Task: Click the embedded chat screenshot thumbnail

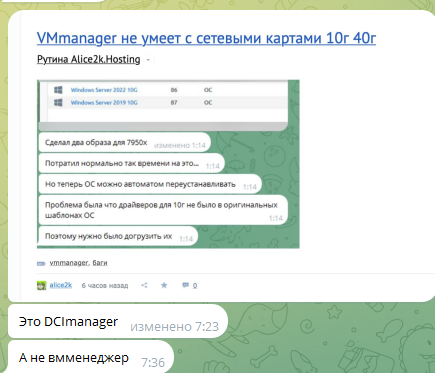Action: [168, 164]
